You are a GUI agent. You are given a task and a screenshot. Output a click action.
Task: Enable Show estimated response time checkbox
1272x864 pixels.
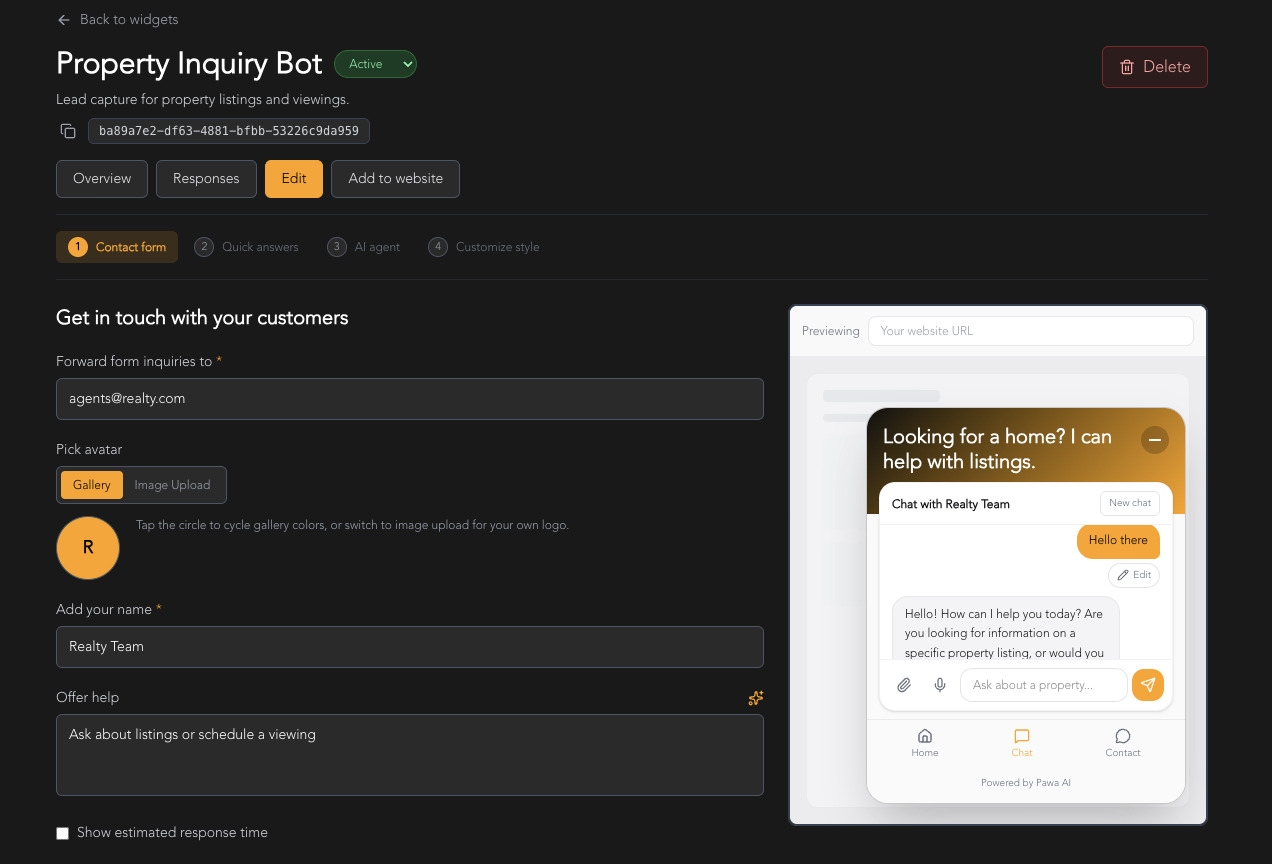click(63, 833)
